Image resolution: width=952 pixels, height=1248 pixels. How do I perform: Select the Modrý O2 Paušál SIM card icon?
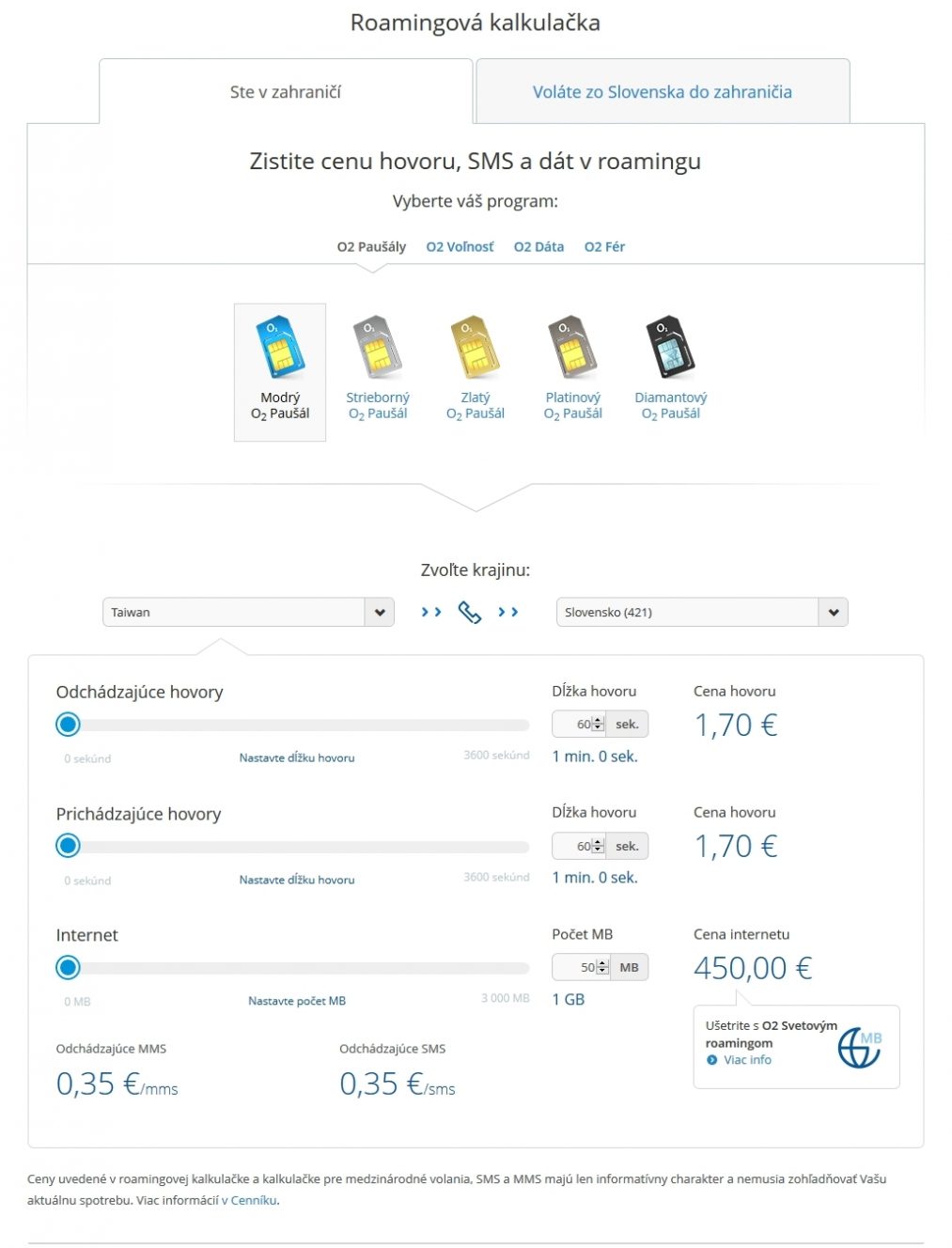(x=280, y=346)
